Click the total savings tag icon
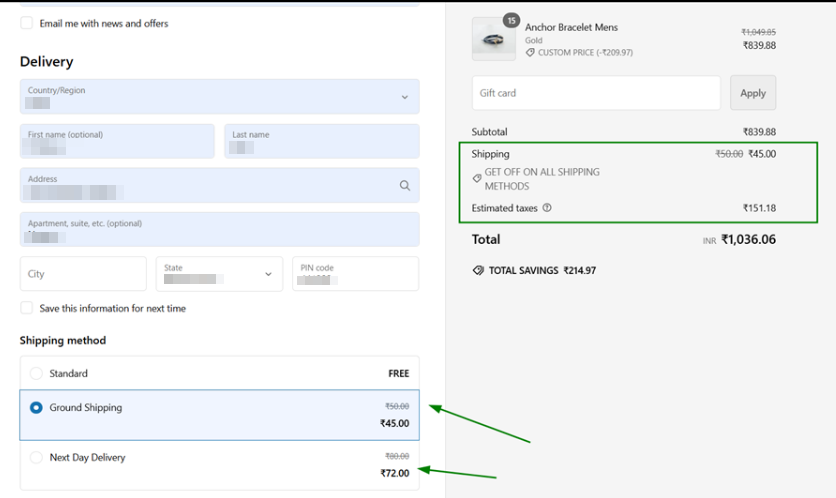 click(x=478, y=270)
